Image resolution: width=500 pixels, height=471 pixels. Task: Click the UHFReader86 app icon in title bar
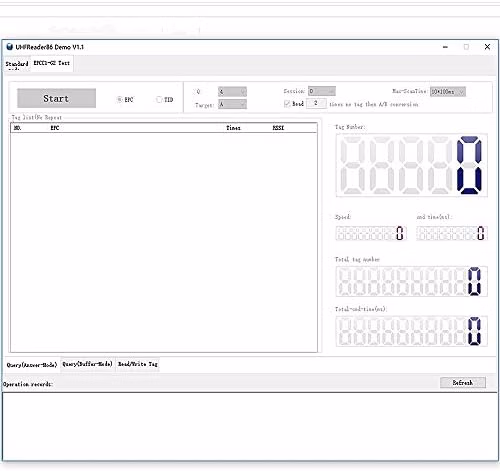[x=10, y=47]
